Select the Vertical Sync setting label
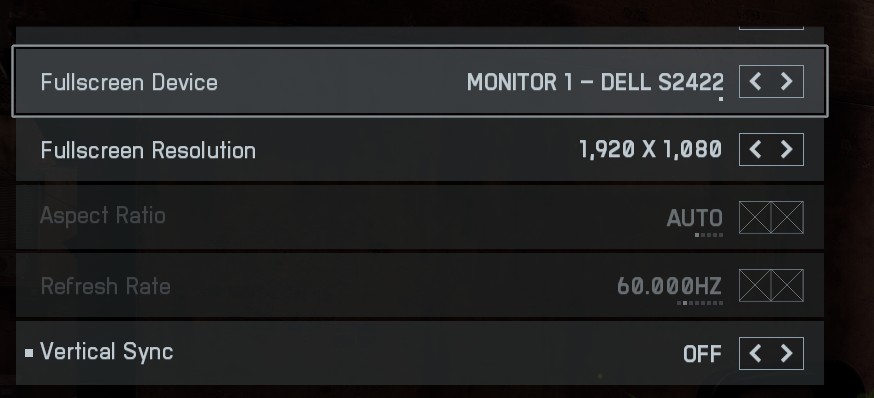The height and width of the screenshot is (398, 874). (x=106, y=352)
